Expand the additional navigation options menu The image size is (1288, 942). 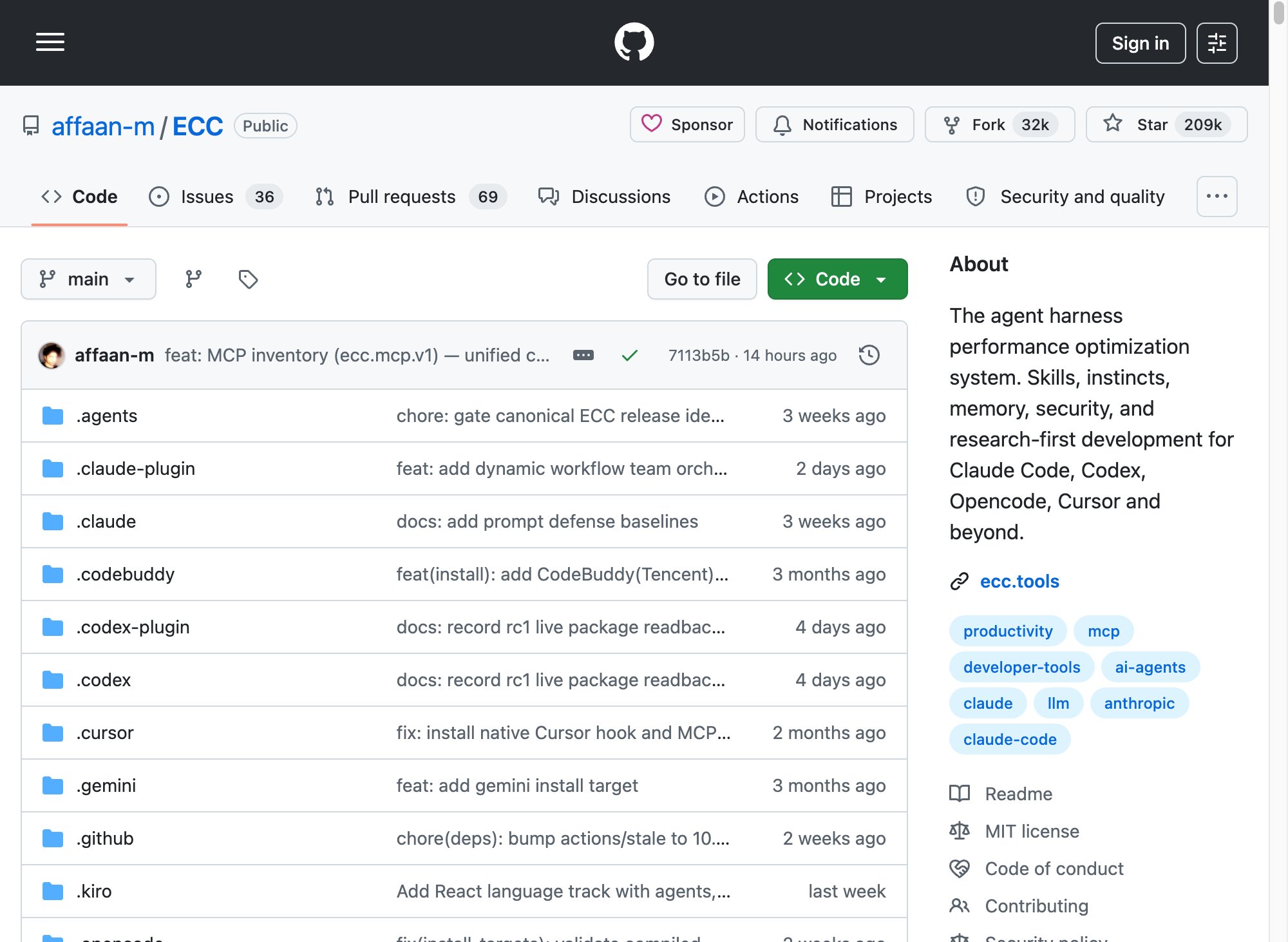pyautogui.click(x=1217, y=197)
